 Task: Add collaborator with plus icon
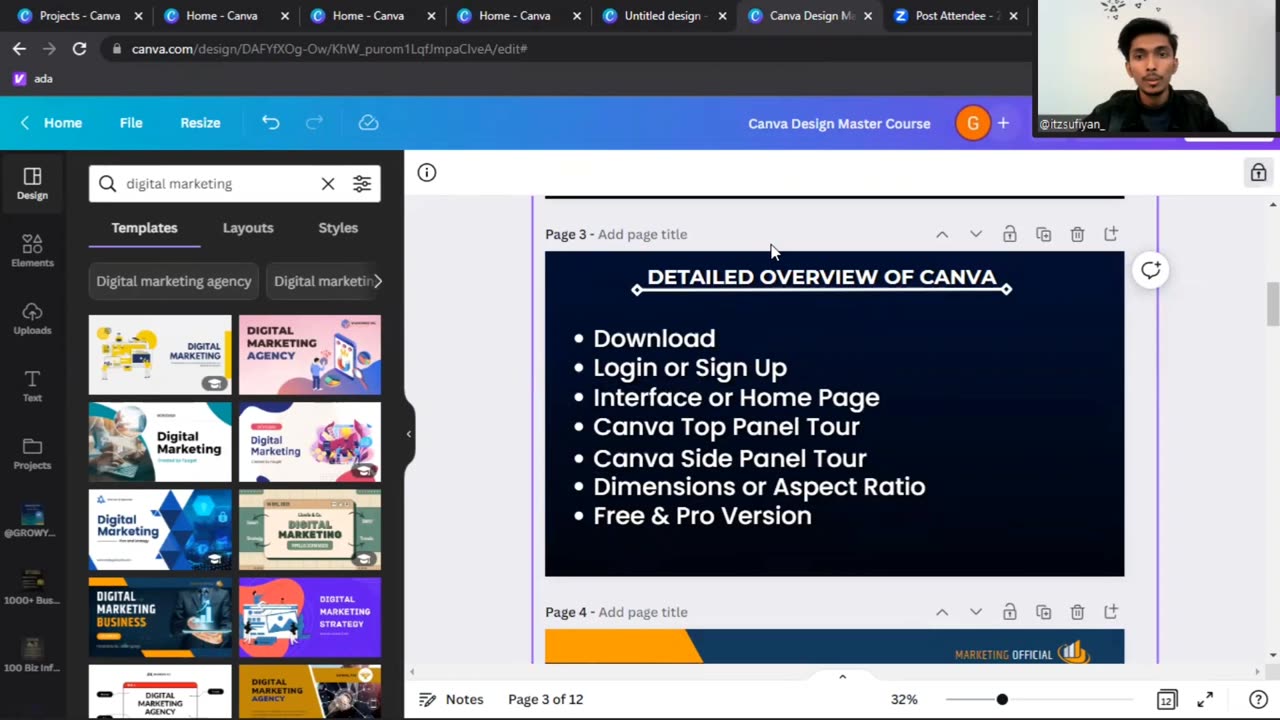1003,123
